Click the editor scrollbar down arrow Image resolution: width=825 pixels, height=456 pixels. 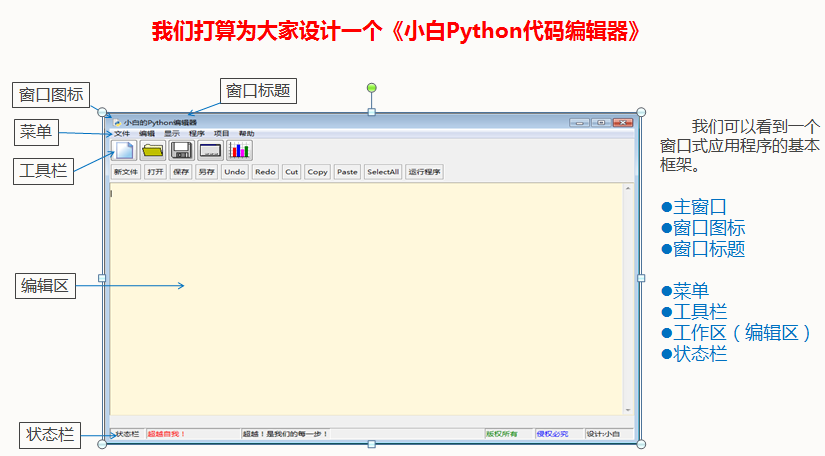tap(628, 410)
